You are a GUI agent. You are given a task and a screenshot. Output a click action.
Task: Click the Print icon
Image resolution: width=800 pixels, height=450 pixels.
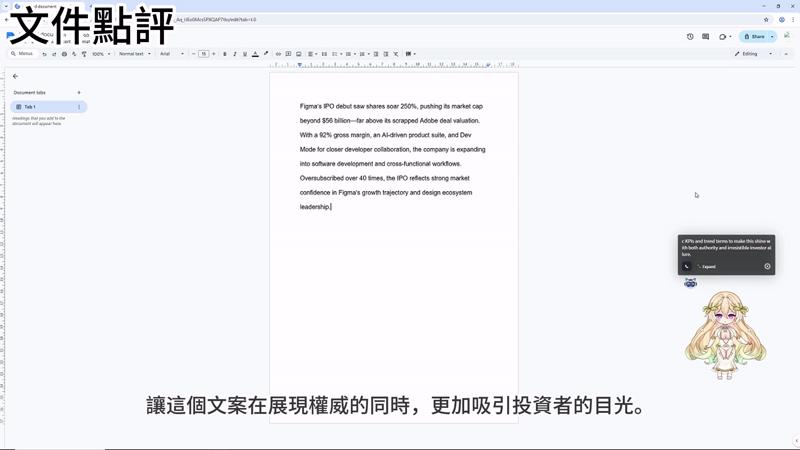64,54
